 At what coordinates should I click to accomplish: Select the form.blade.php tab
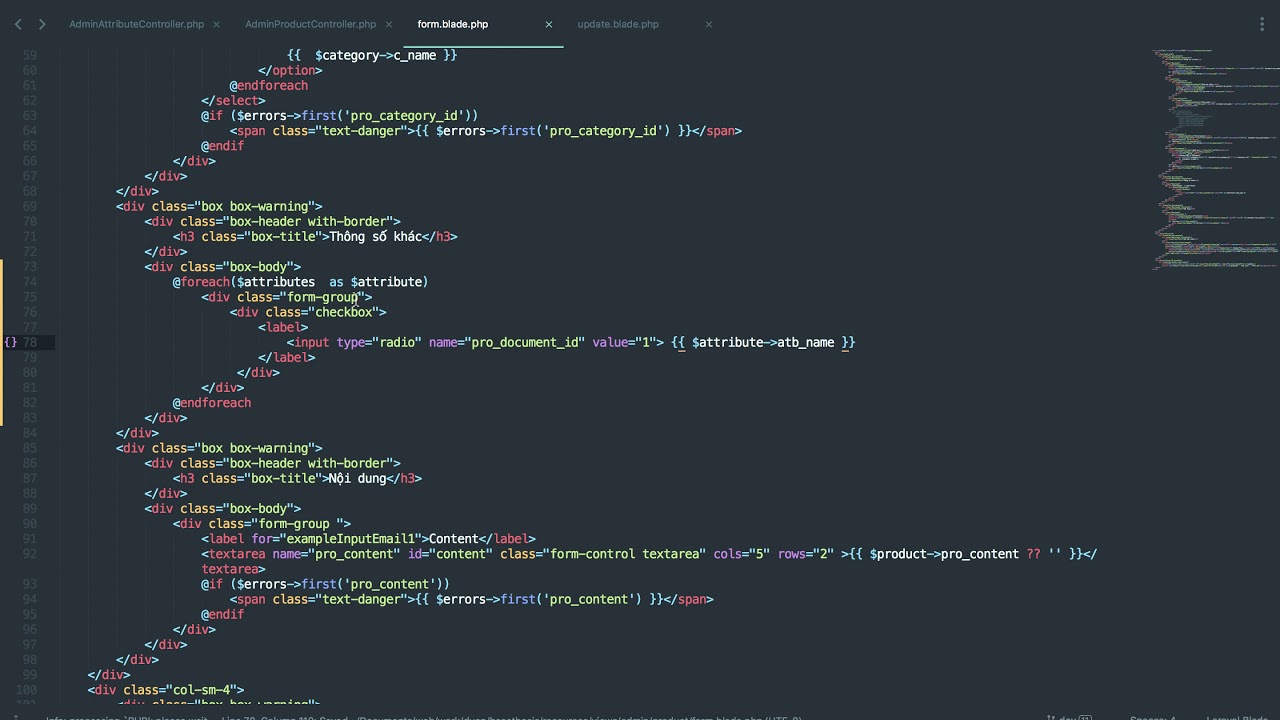pyautogui.click(x=453, y=24)
